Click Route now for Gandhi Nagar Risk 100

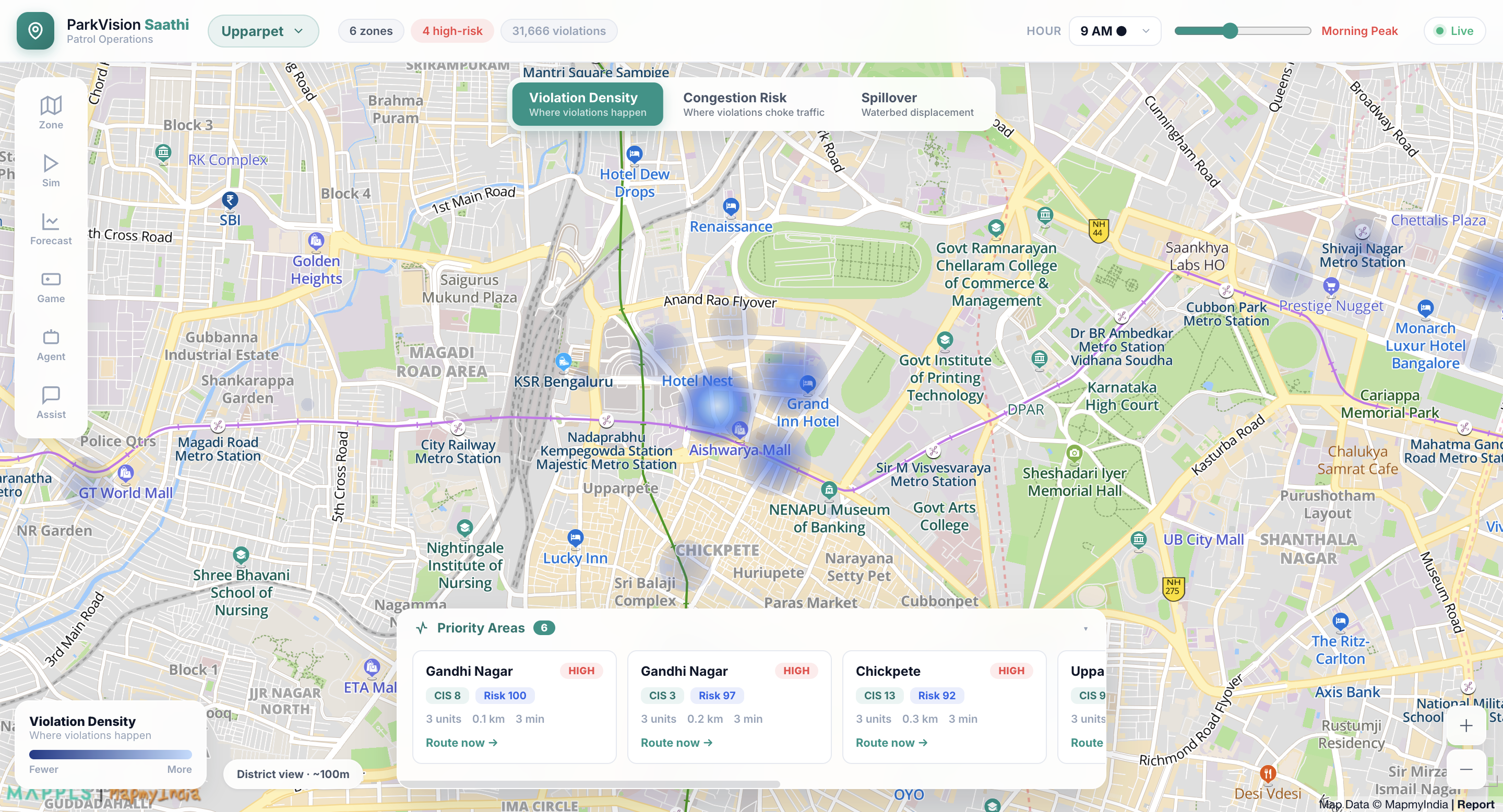pos(461,743)
